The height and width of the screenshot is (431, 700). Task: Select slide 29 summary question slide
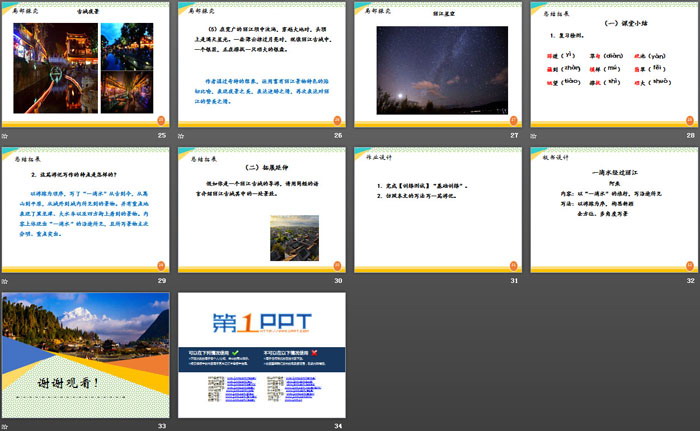coord(86,210)
